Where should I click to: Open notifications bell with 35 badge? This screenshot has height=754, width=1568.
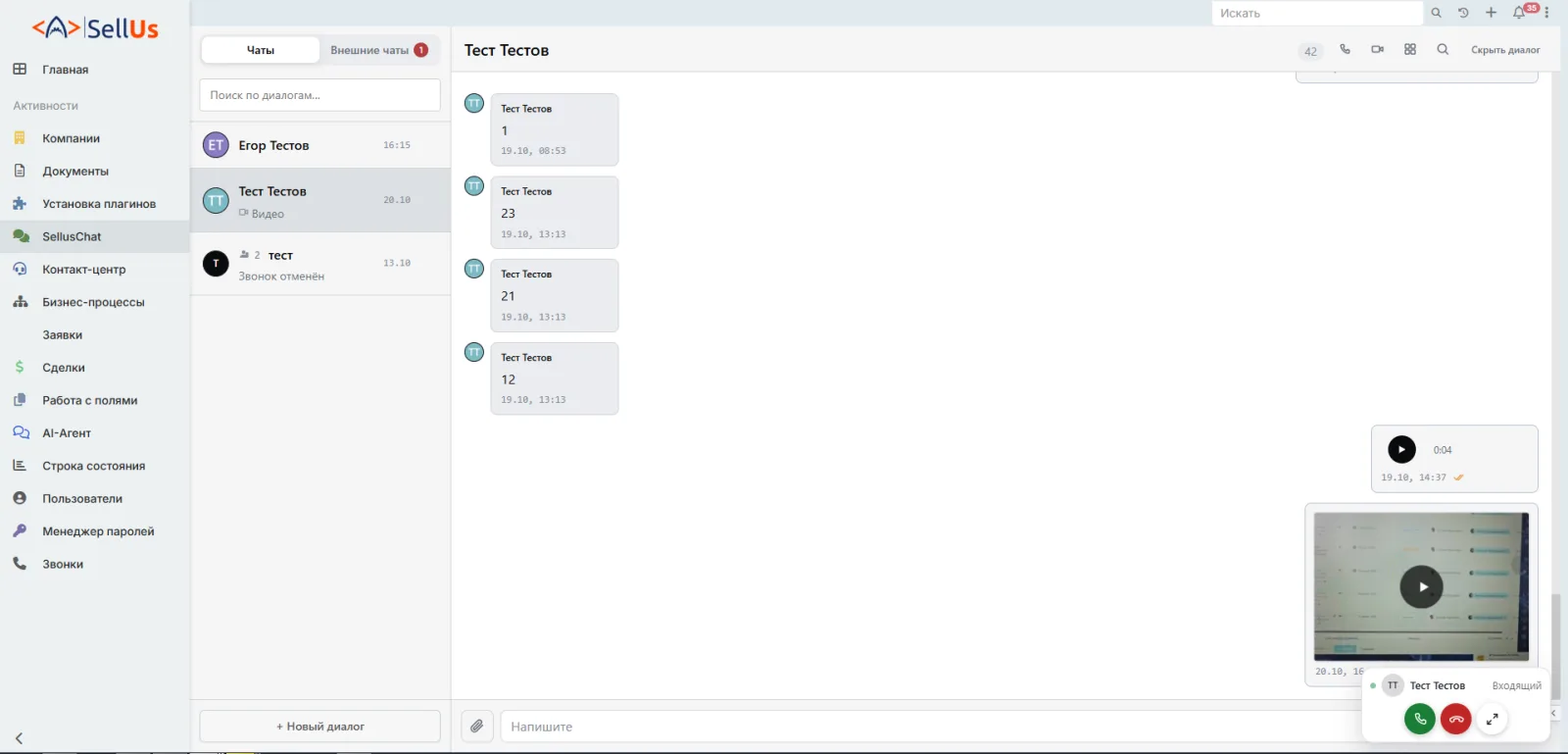(1519, 13)
